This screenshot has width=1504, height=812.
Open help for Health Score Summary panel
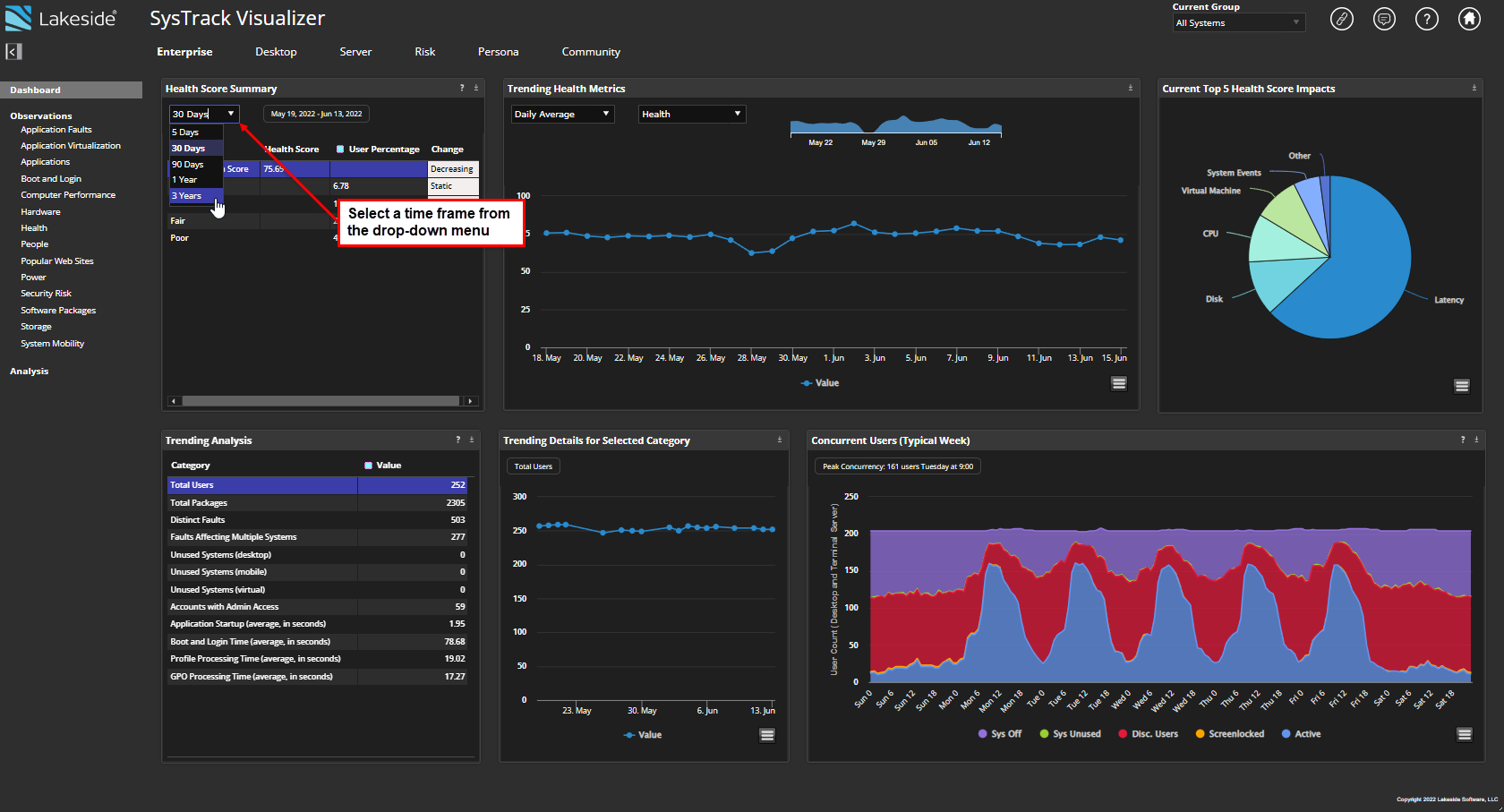point(462,88)
